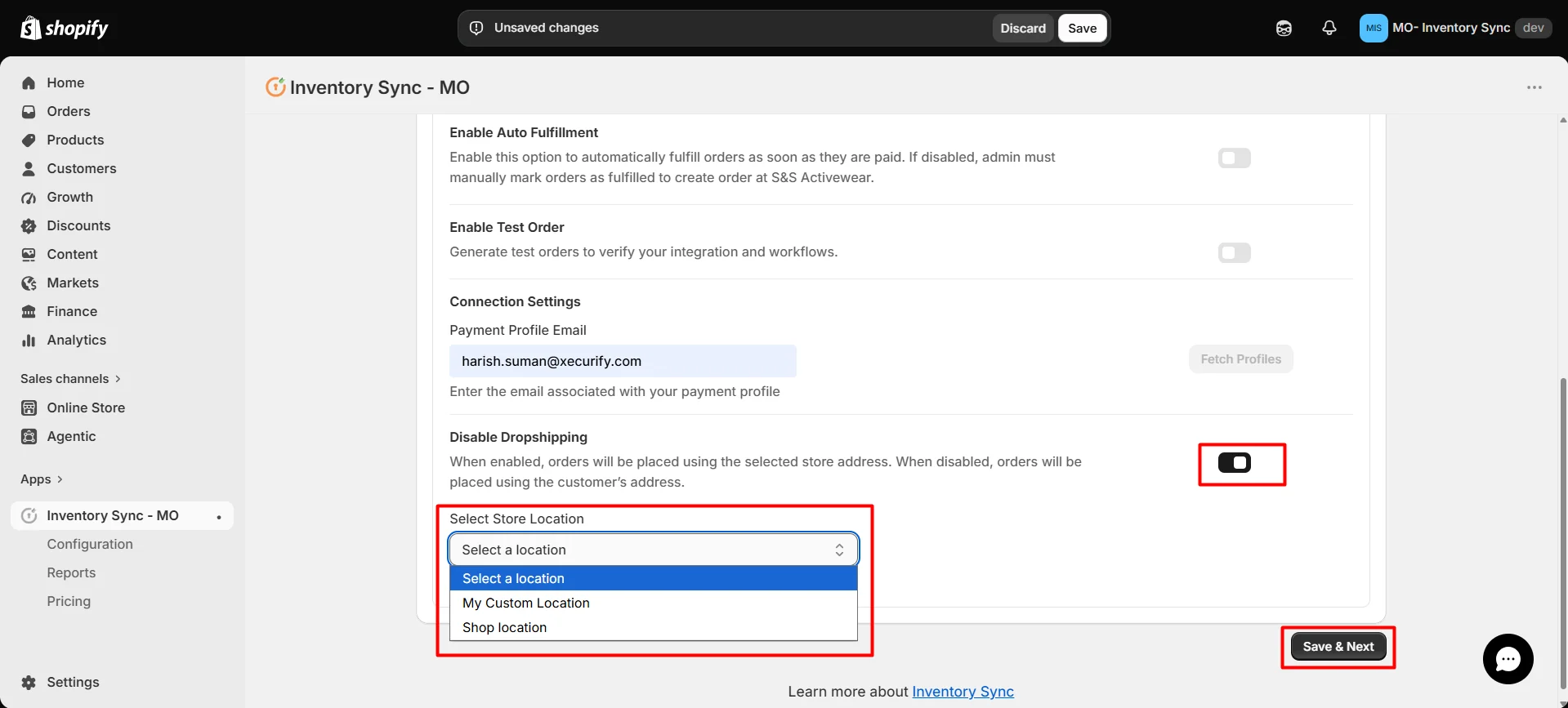Select Inventory Sync - MO app in sidebar
This screenshot has height=708, width=1568.
coord(122,515)
